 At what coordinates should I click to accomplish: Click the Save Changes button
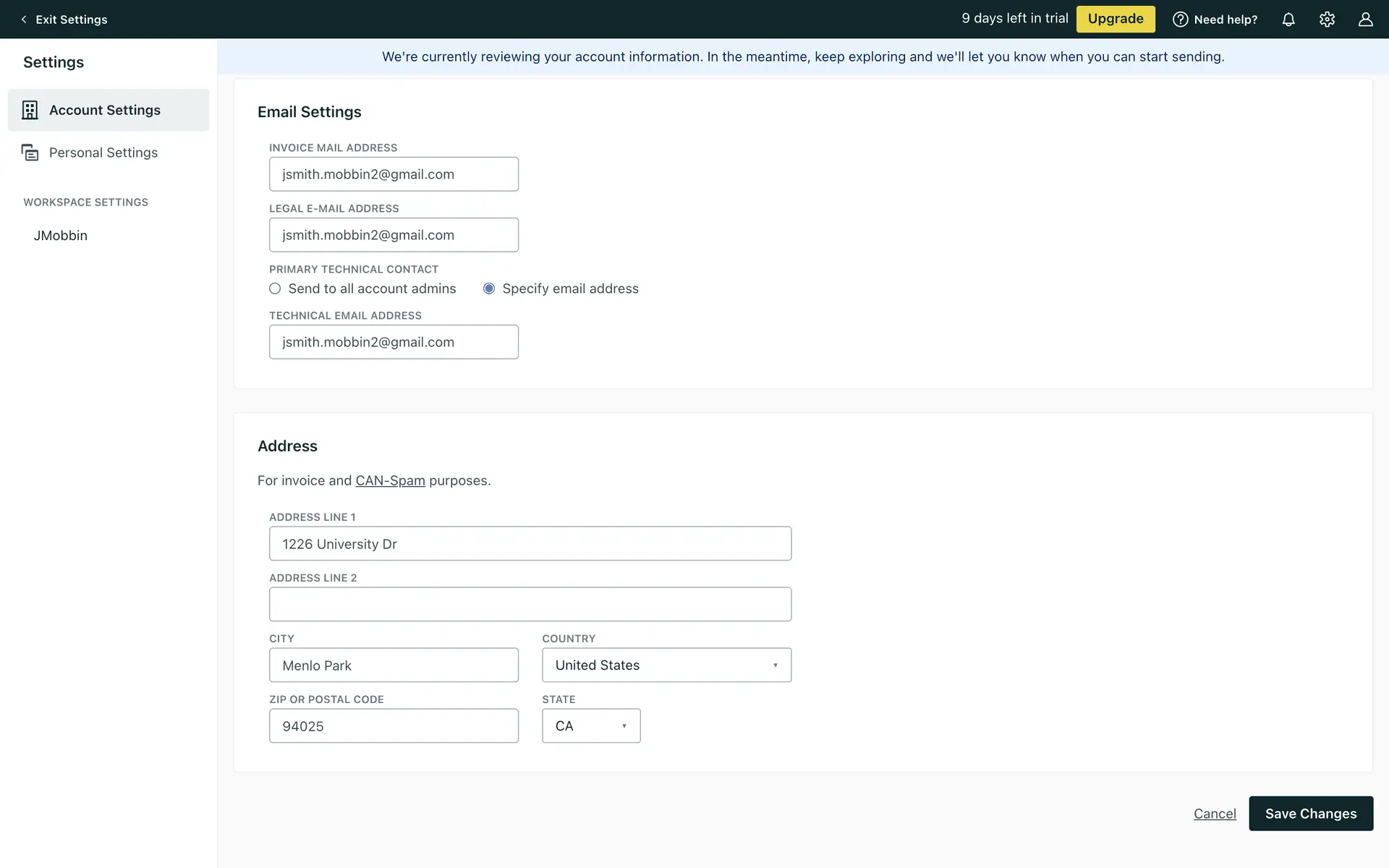[1310, 814]
